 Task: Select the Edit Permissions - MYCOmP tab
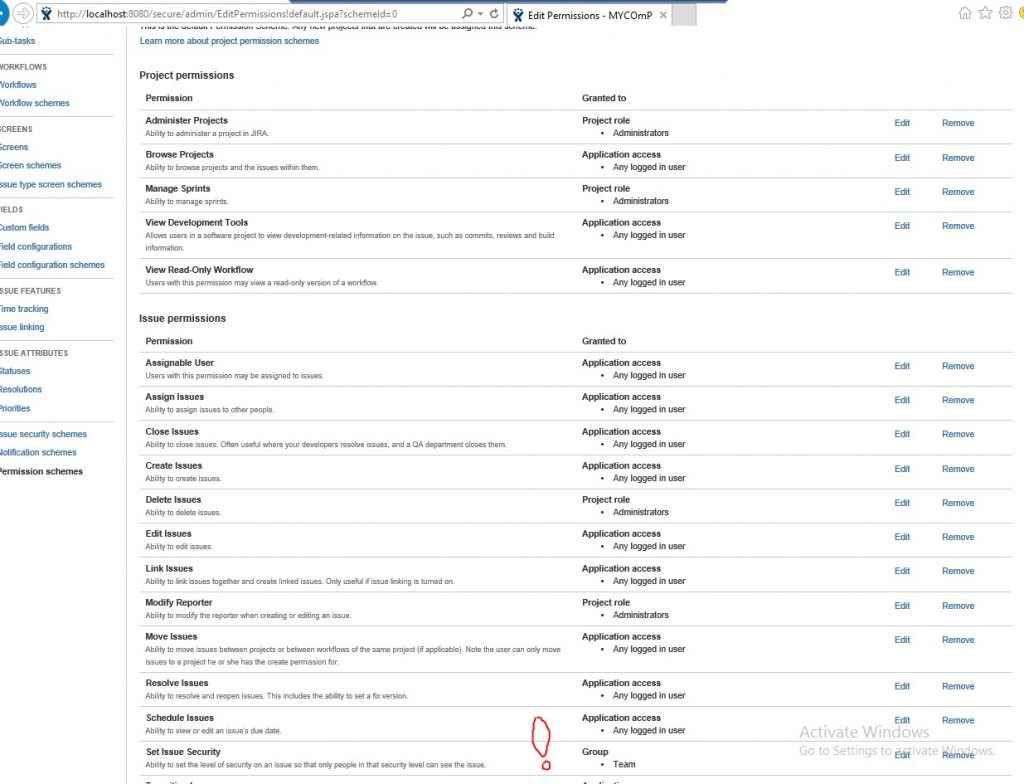click(x=588, y=15)
